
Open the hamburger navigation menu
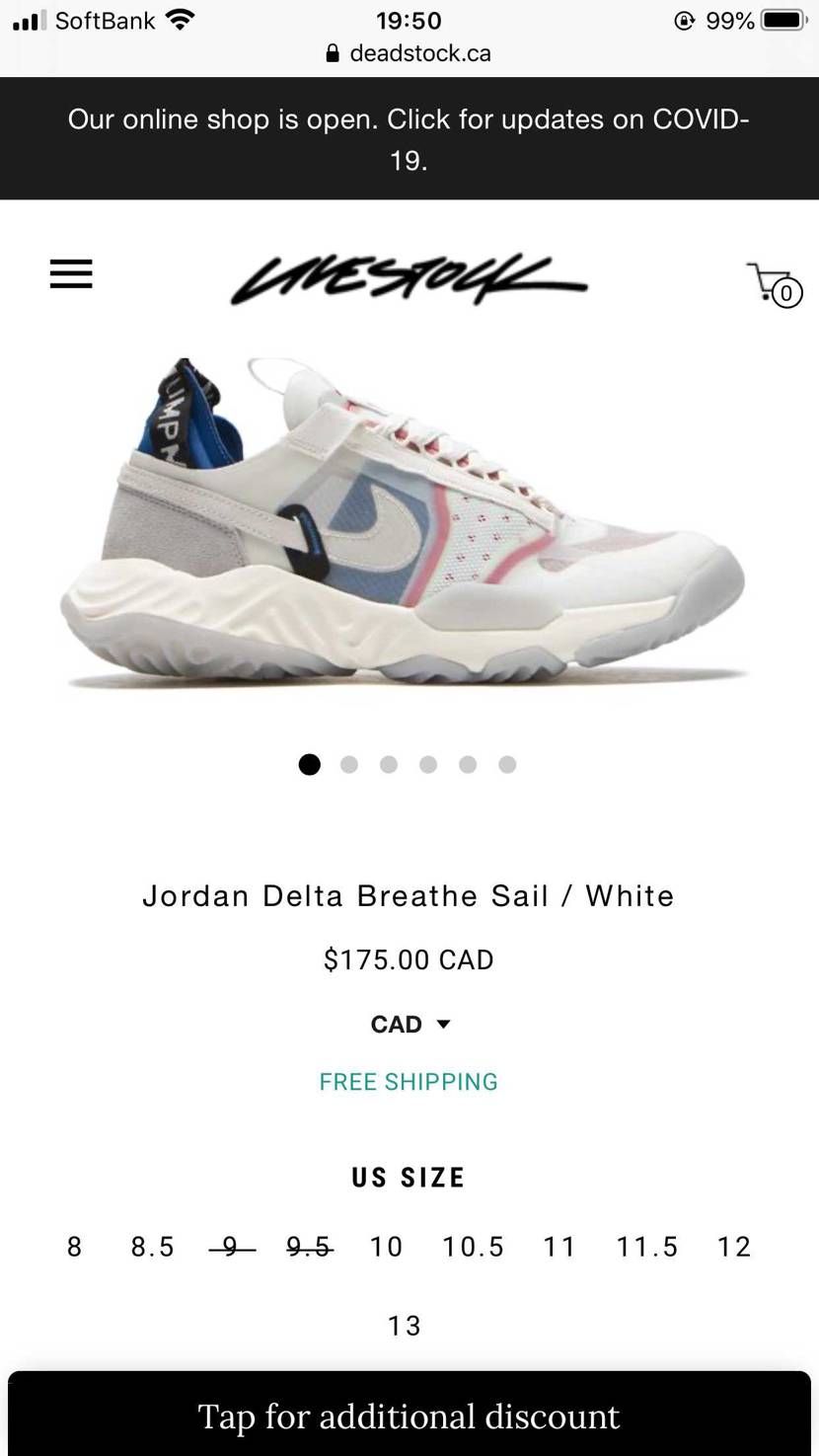coord(71,273)
